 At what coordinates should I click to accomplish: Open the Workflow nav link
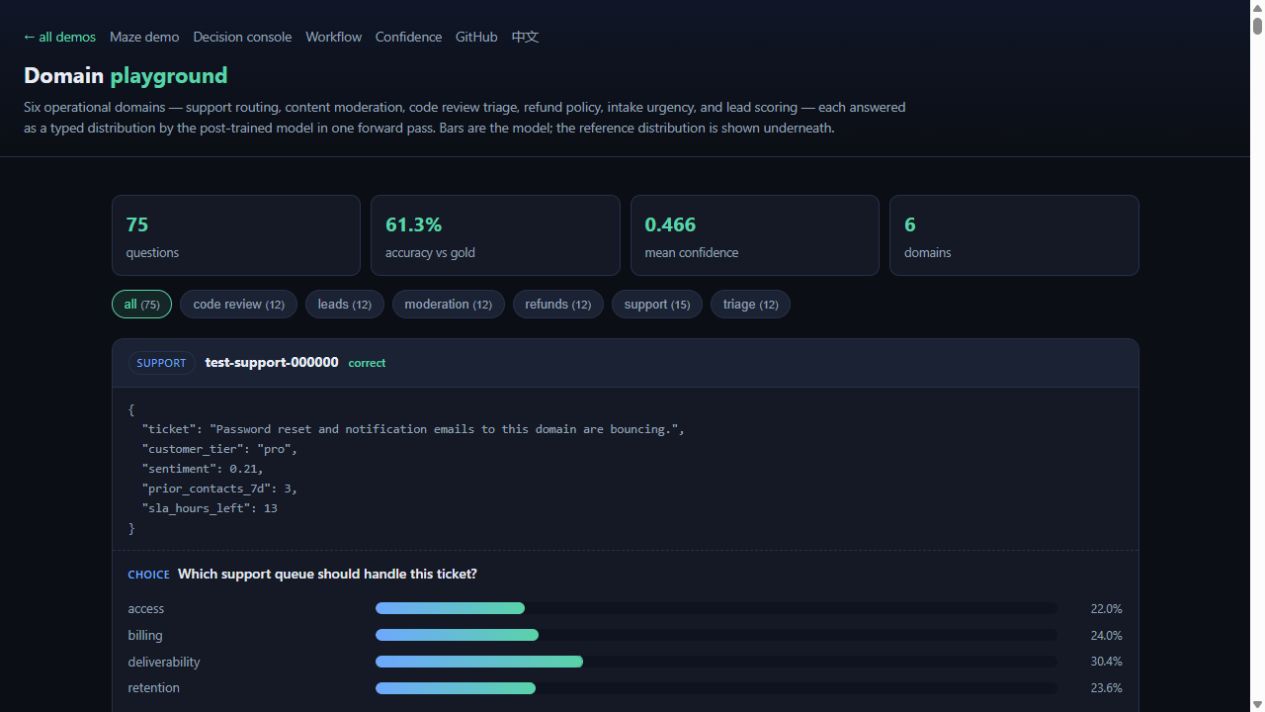333,37
